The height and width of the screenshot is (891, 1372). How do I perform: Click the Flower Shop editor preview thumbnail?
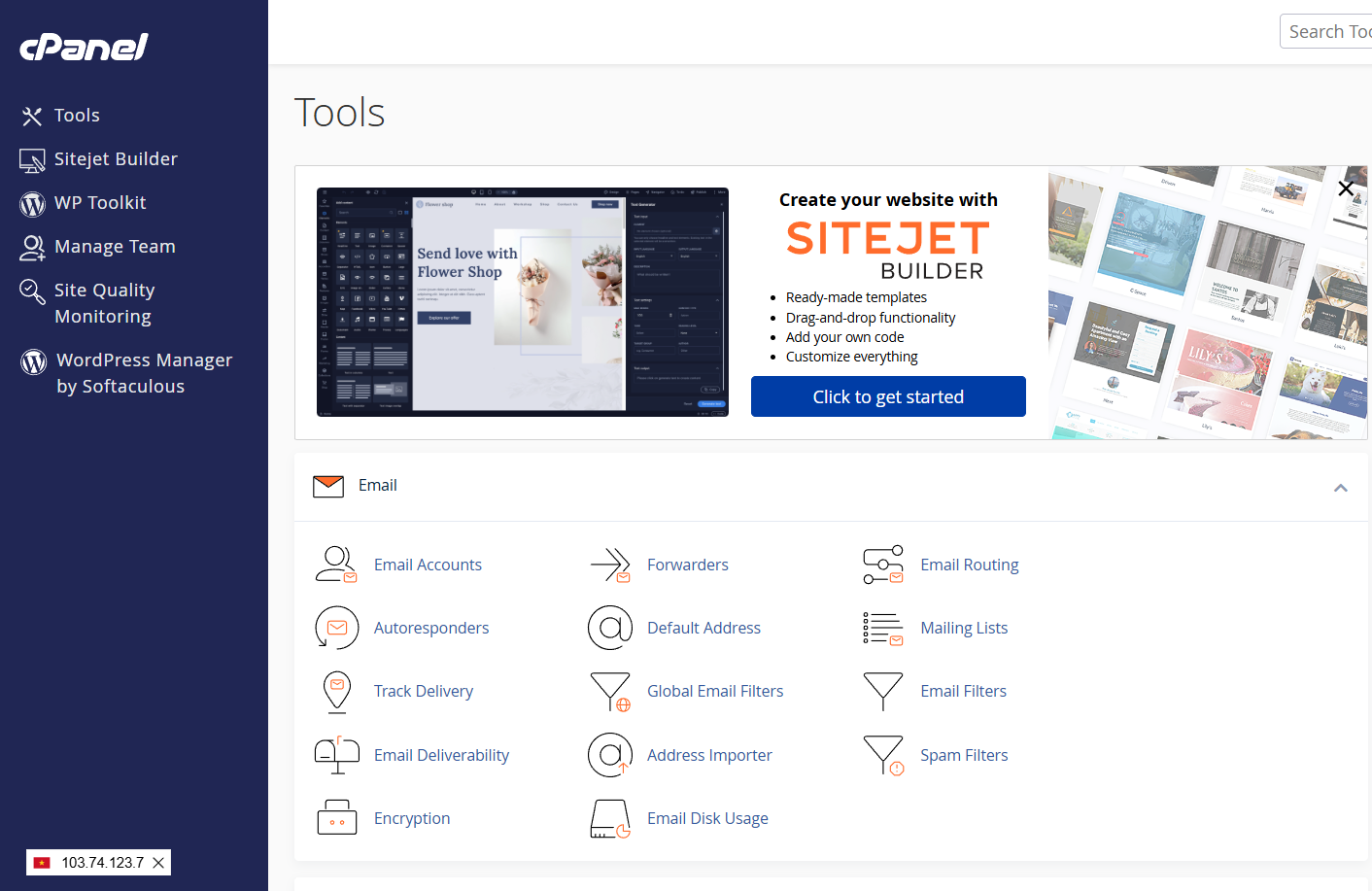click(523, 302)
